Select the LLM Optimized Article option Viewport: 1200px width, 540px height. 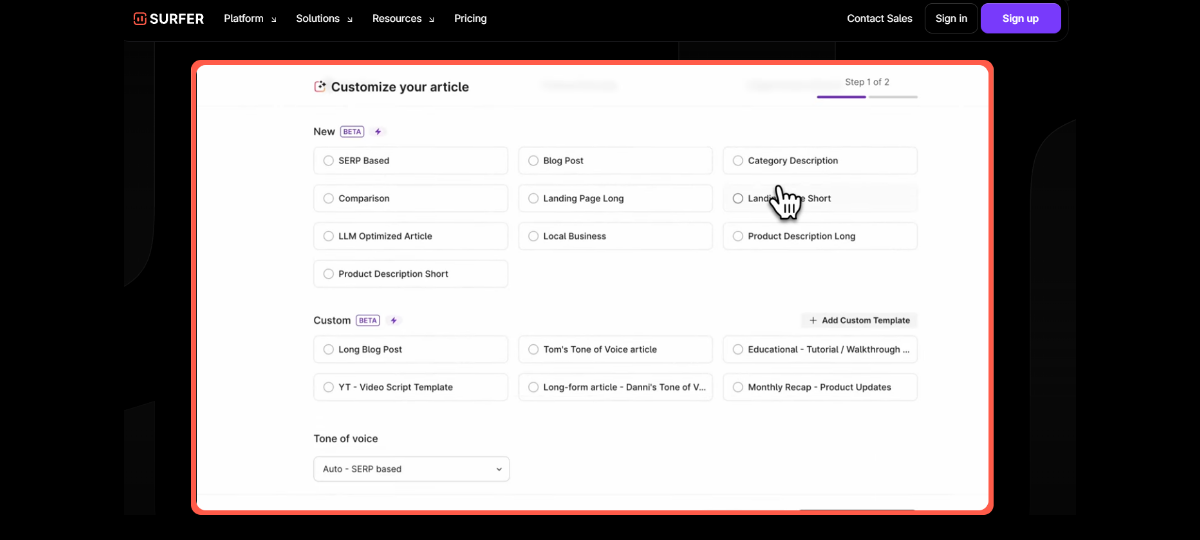click(328, 237)
